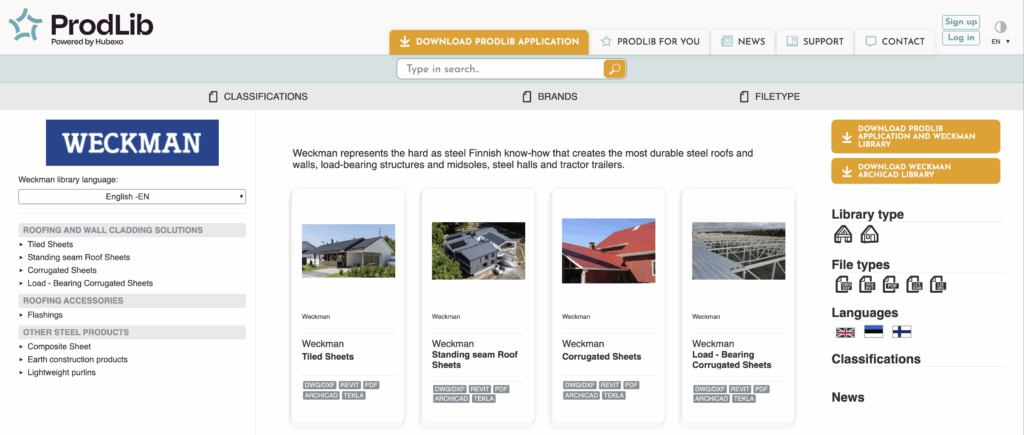Click the Log in button
The image size is (1024, 435).
click(x=961, y=38)
